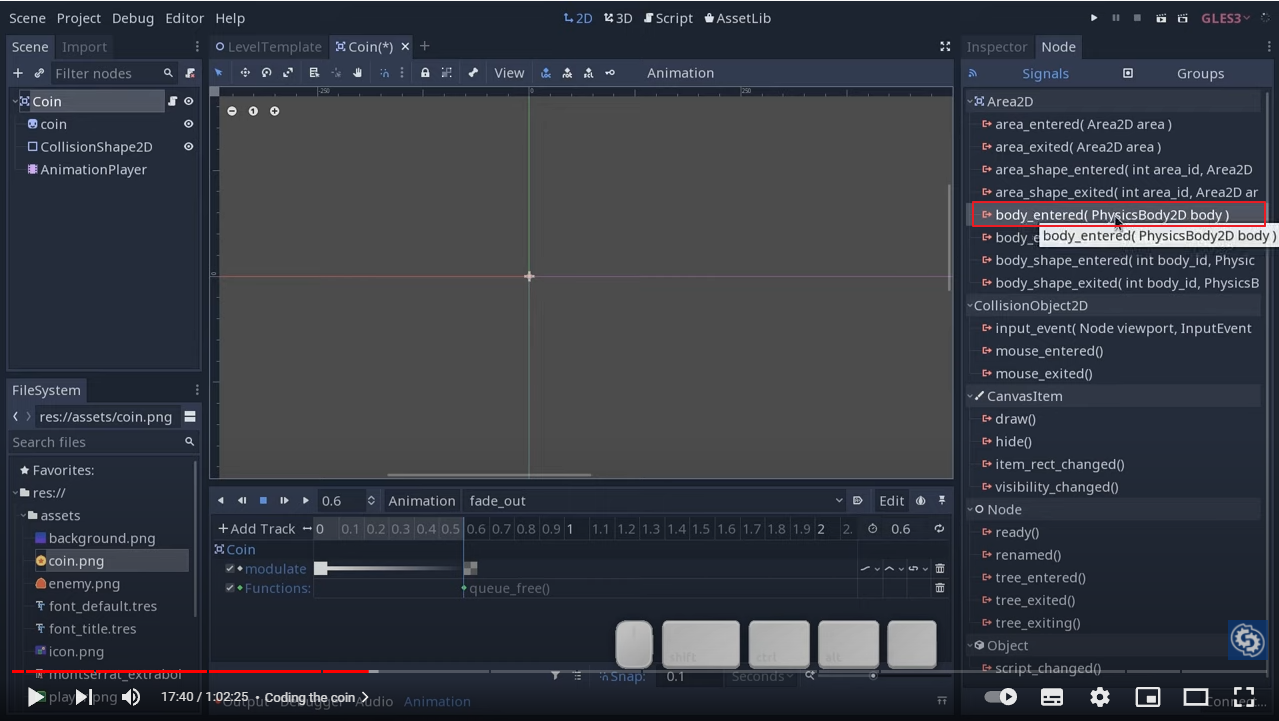Click the modulate track white keyframe

pos(321,569)
